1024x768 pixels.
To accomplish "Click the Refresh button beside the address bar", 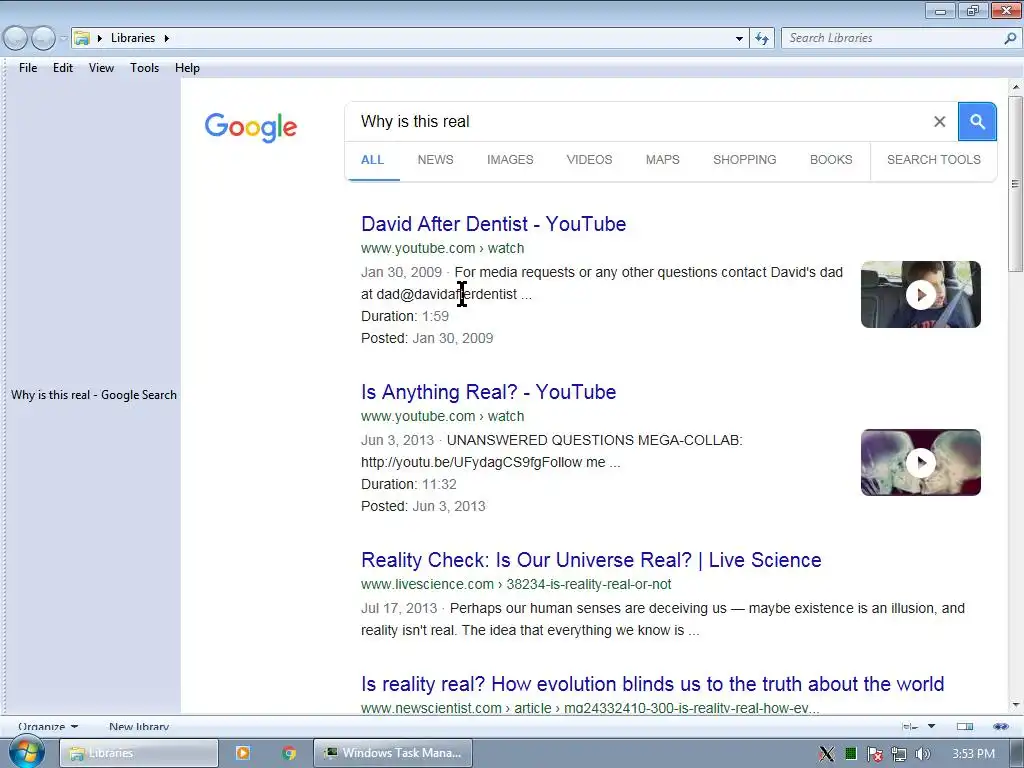I will 761,39.
